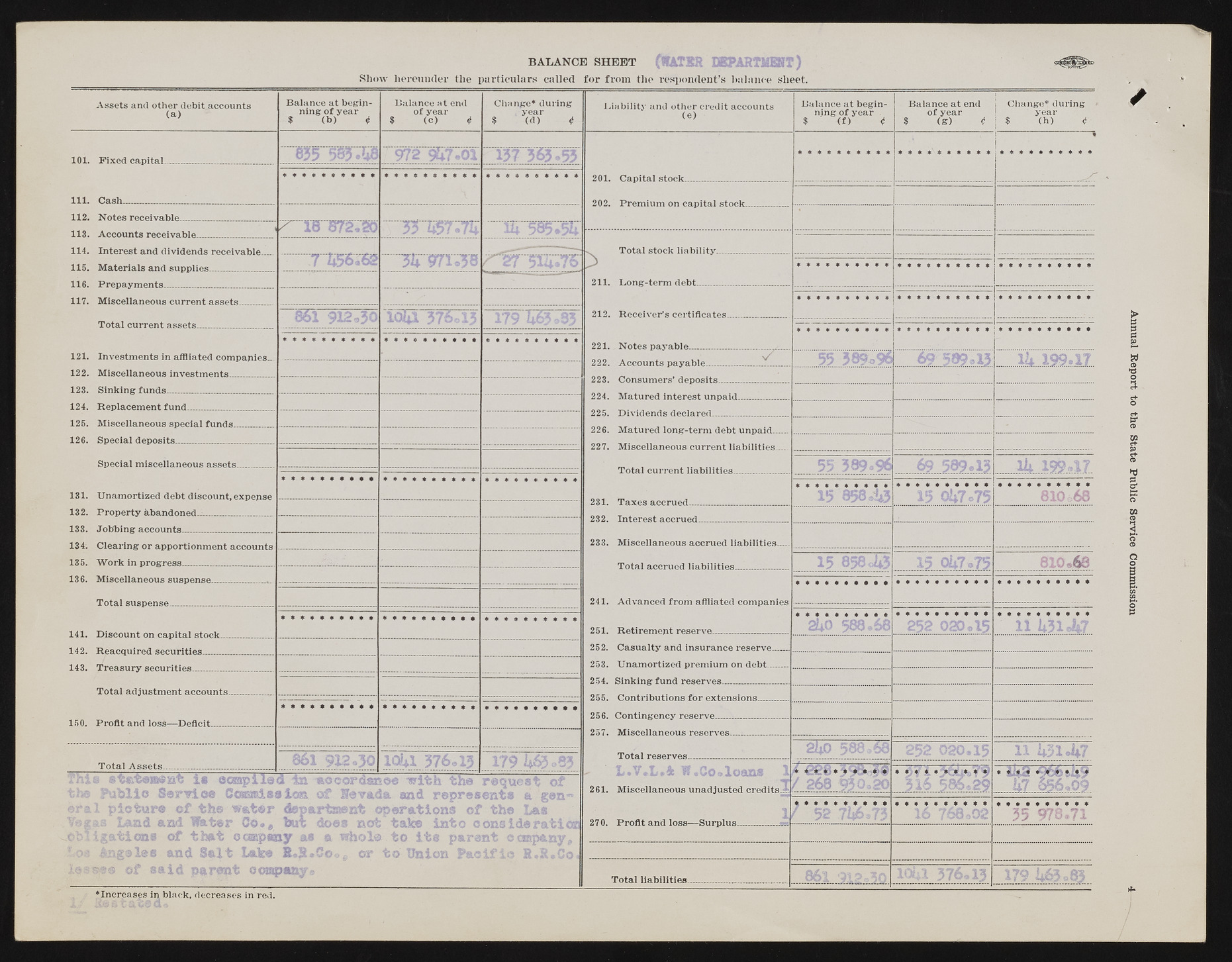Click the vertical 'Annual Report to the State Public Service Commission' text
Image resolution: width=1232 pixels, height=962 pixels.
pos(1133,462)
